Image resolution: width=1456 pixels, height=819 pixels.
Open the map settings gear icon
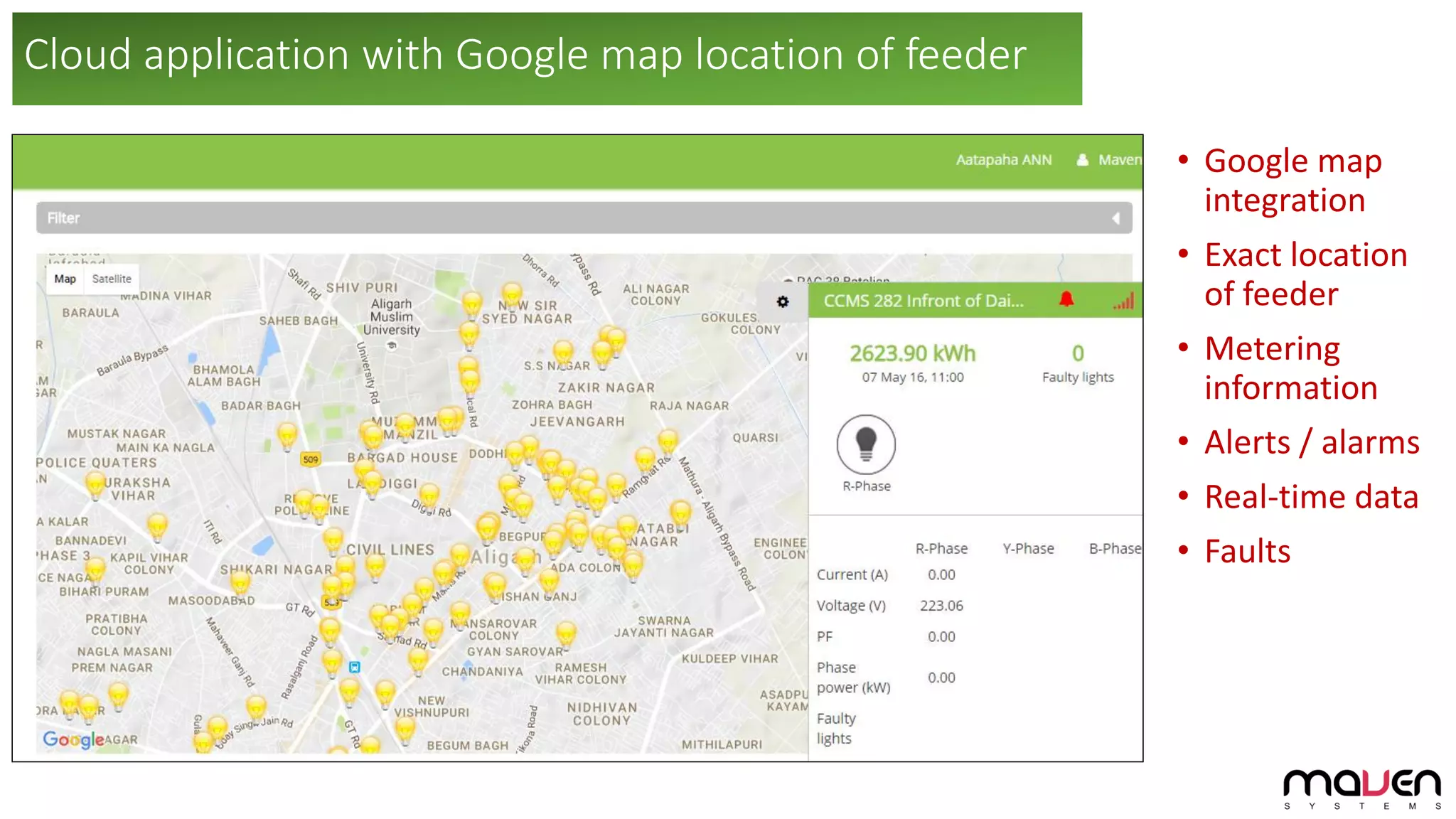pos(783,301)
